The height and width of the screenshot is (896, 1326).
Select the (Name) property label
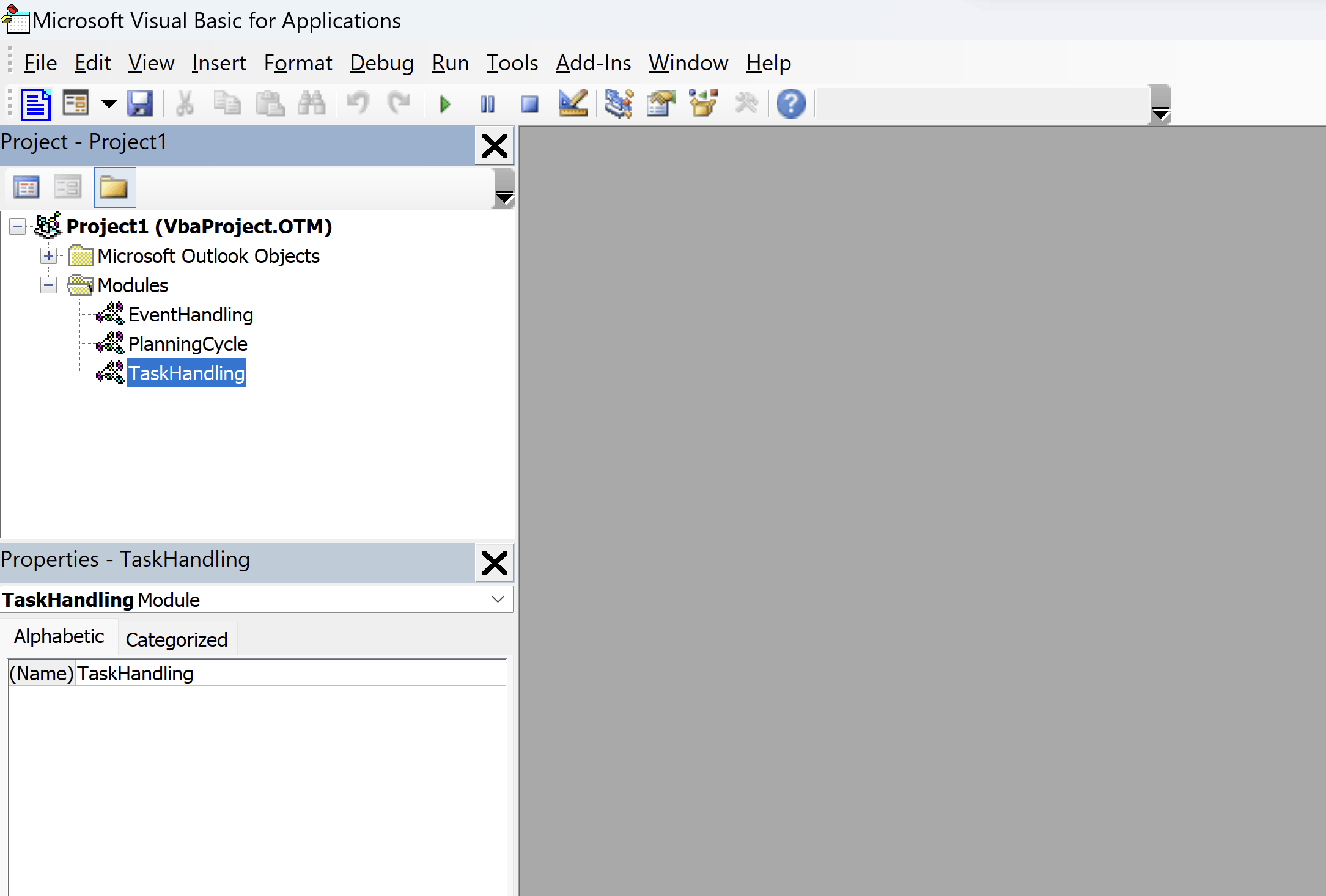[x=42, y=674]
